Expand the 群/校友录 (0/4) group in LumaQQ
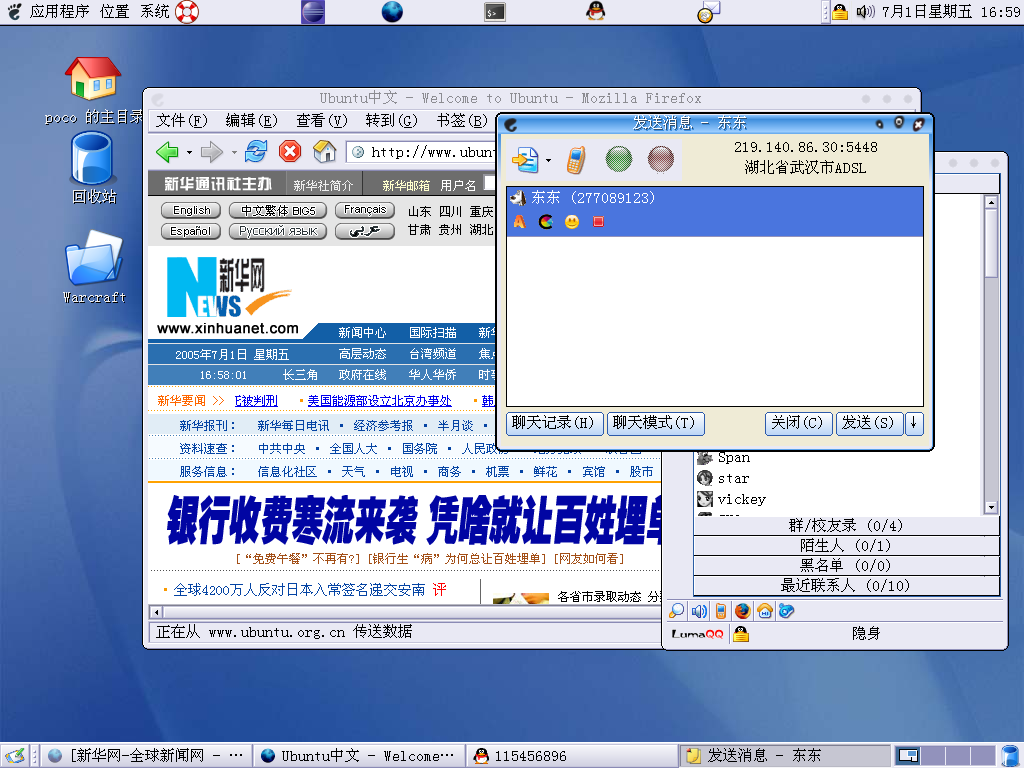1024x768 pixels. [x=846, y=526]
